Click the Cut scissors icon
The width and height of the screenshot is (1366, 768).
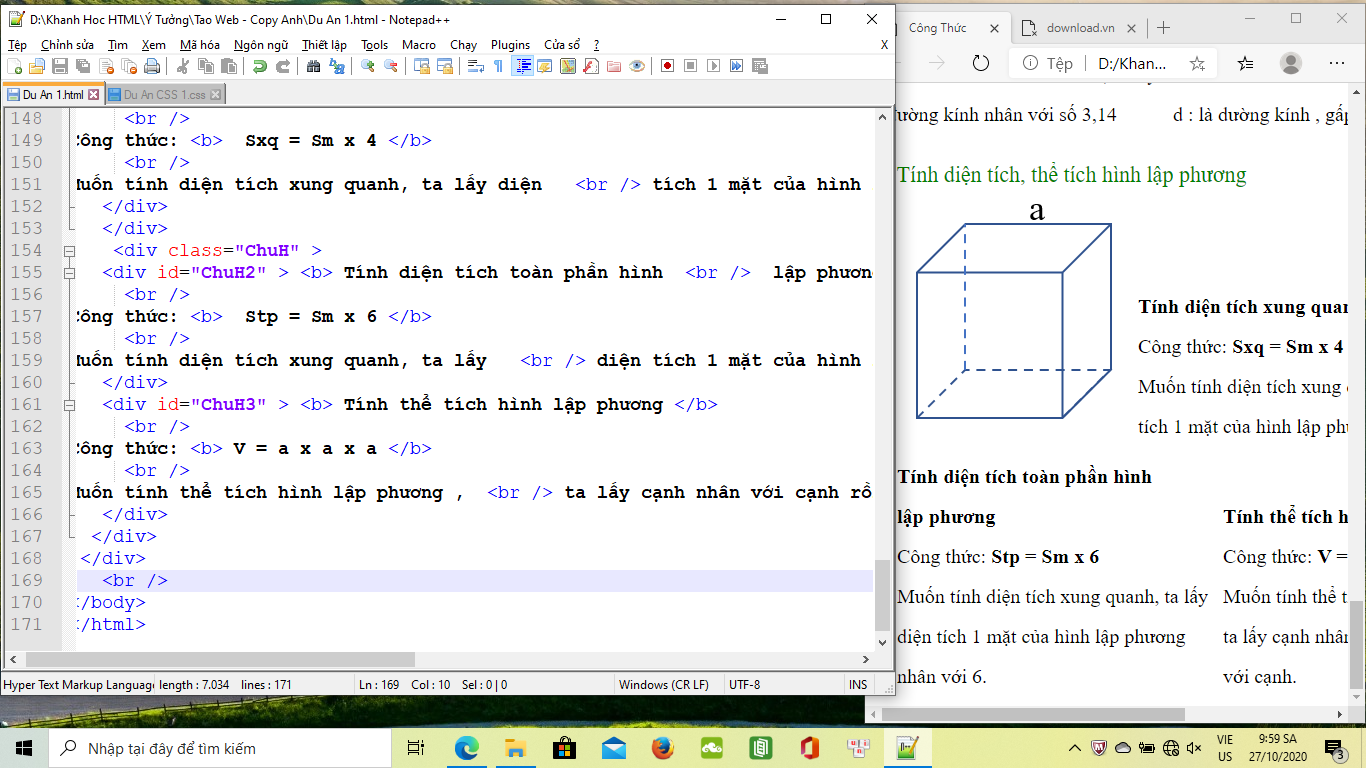point(183,66)
